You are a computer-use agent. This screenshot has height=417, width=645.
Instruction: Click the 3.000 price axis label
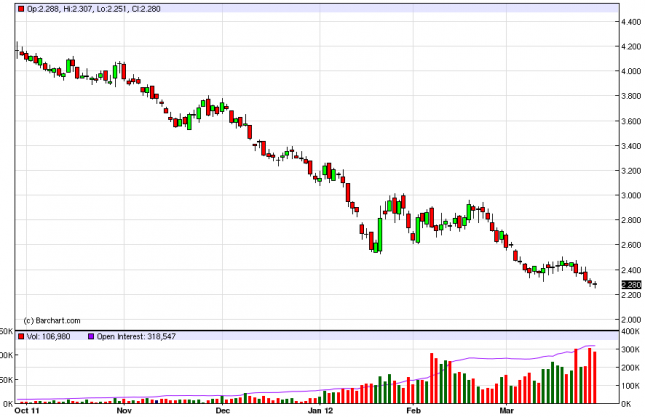pos(631,195)
